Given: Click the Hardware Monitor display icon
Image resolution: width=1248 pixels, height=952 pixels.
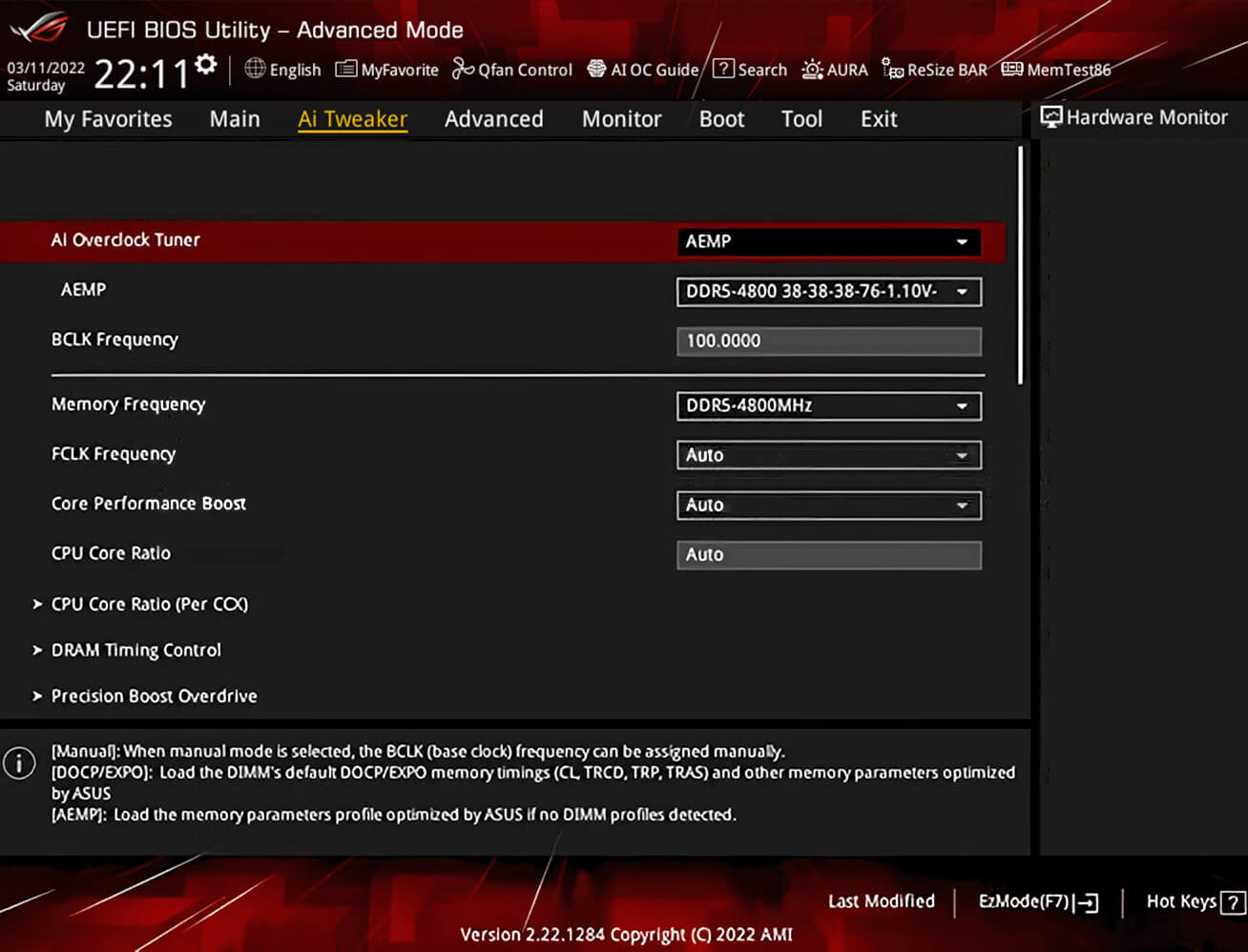Looking at the screenshot, I should (x=1051, y=117).
